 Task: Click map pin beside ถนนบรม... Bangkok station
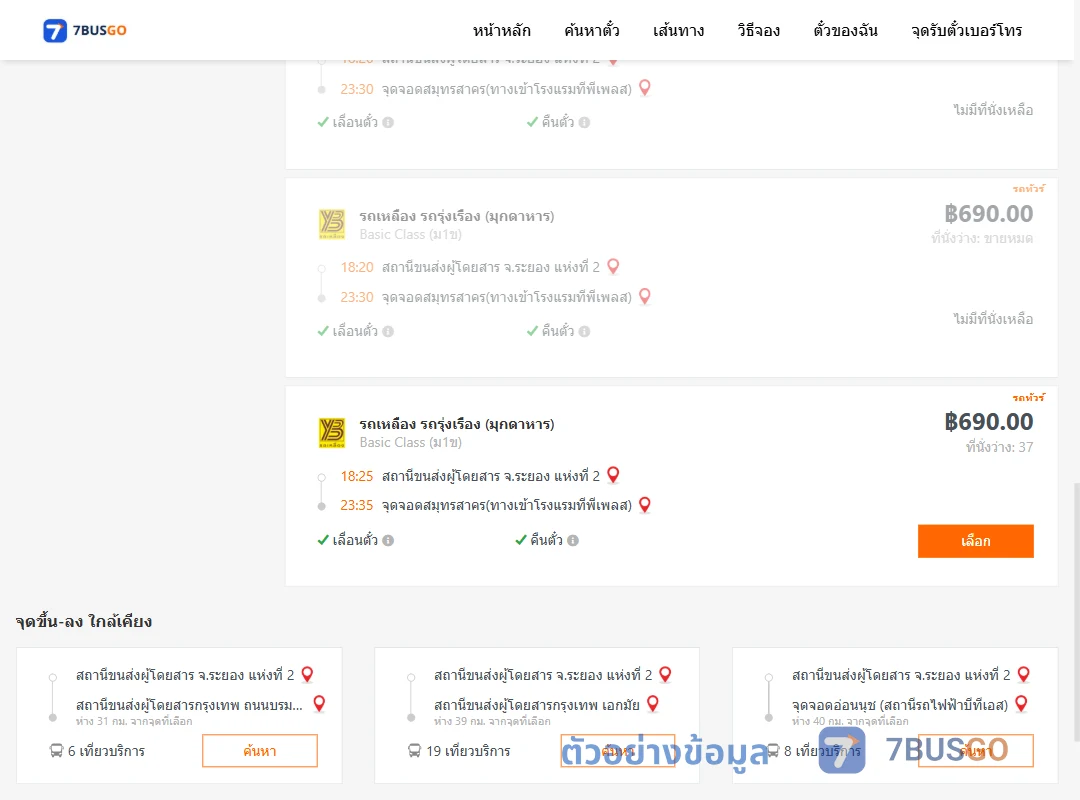pyautogui.click(x=319, y=704)
